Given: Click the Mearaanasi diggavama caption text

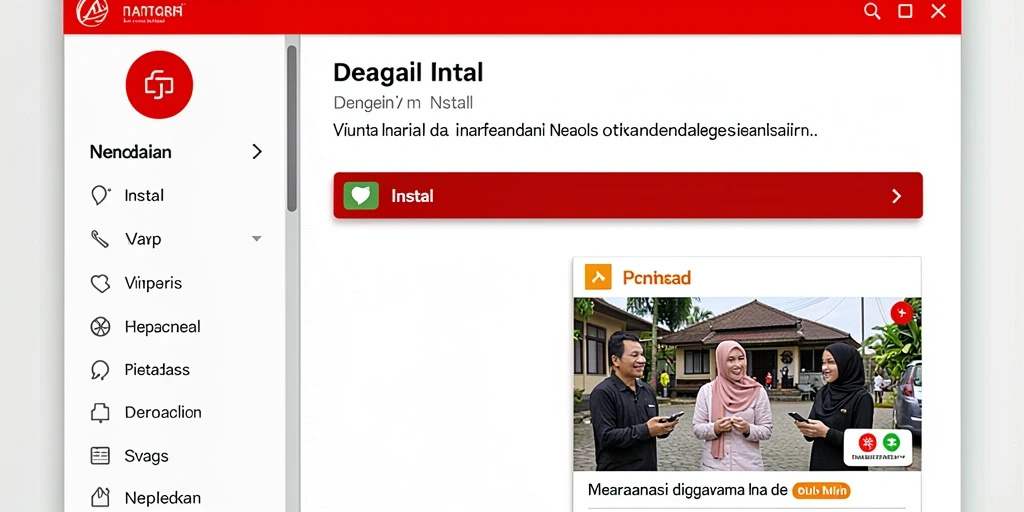Looking at the screenshot, I should point(688,490).
